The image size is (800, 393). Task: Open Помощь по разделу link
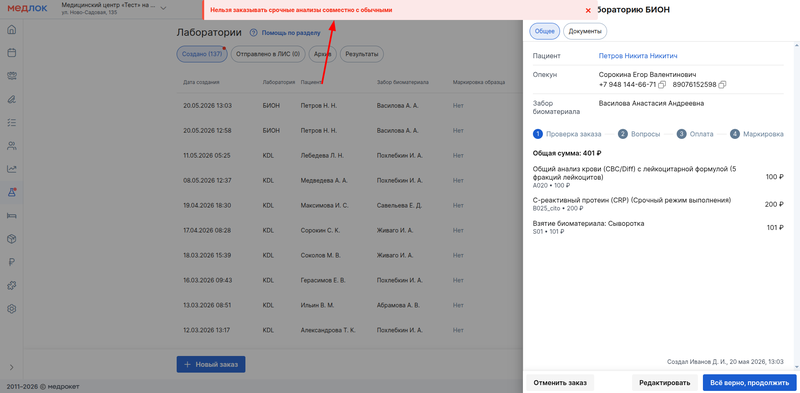tap(291, 33)
